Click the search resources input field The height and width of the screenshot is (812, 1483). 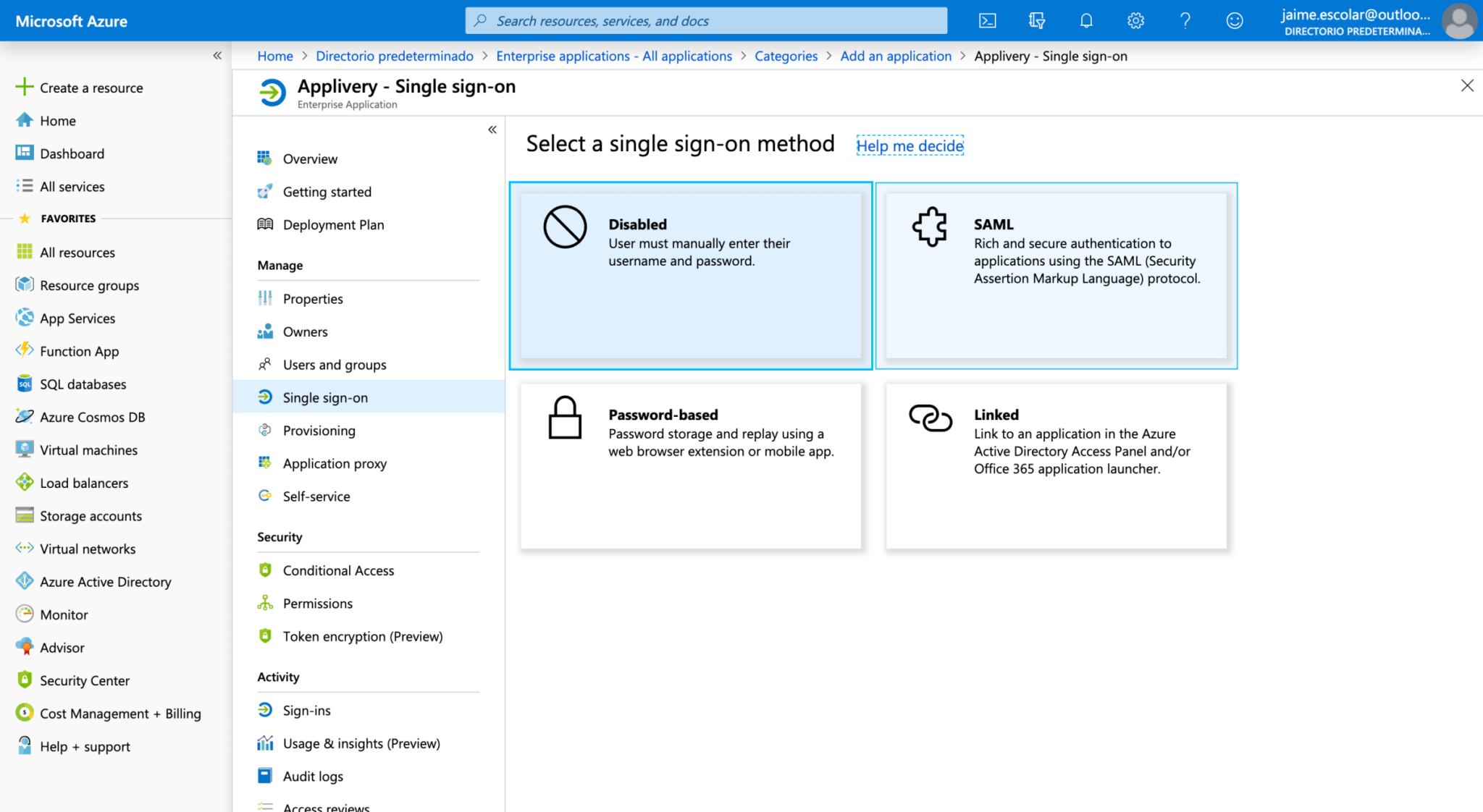(706, 21)
